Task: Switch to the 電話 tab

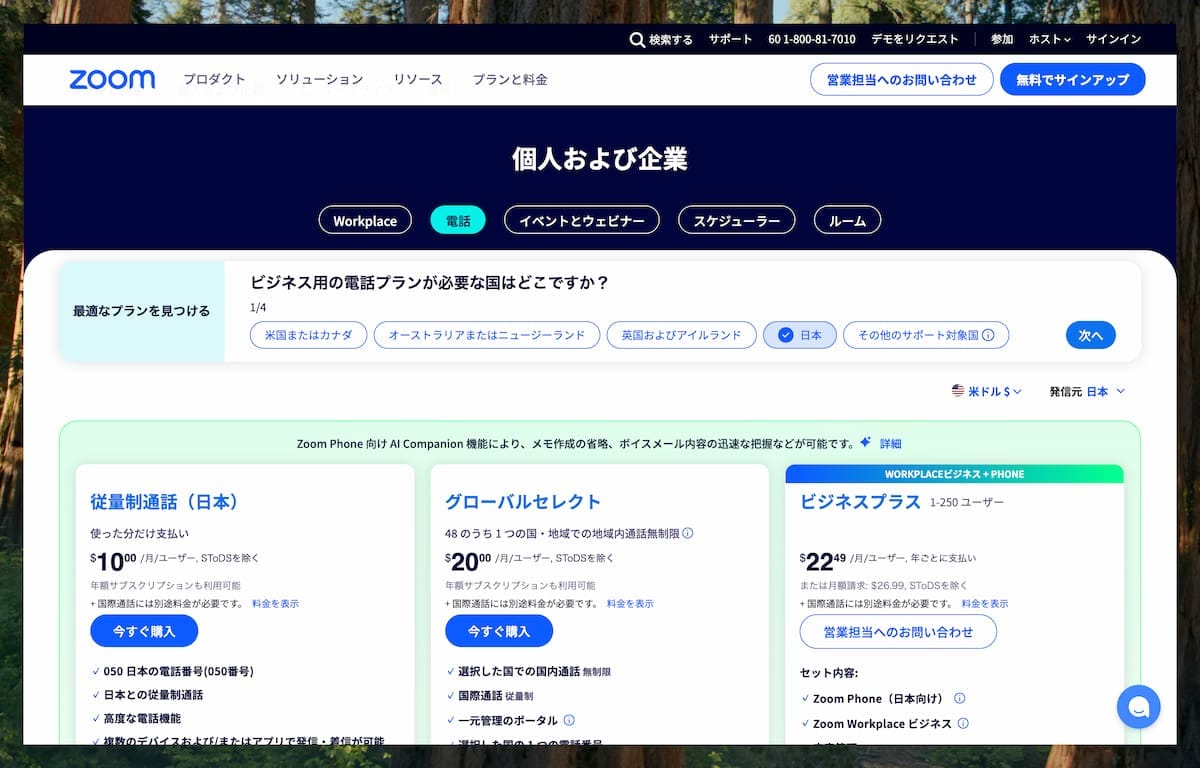Action: (458, 220)
